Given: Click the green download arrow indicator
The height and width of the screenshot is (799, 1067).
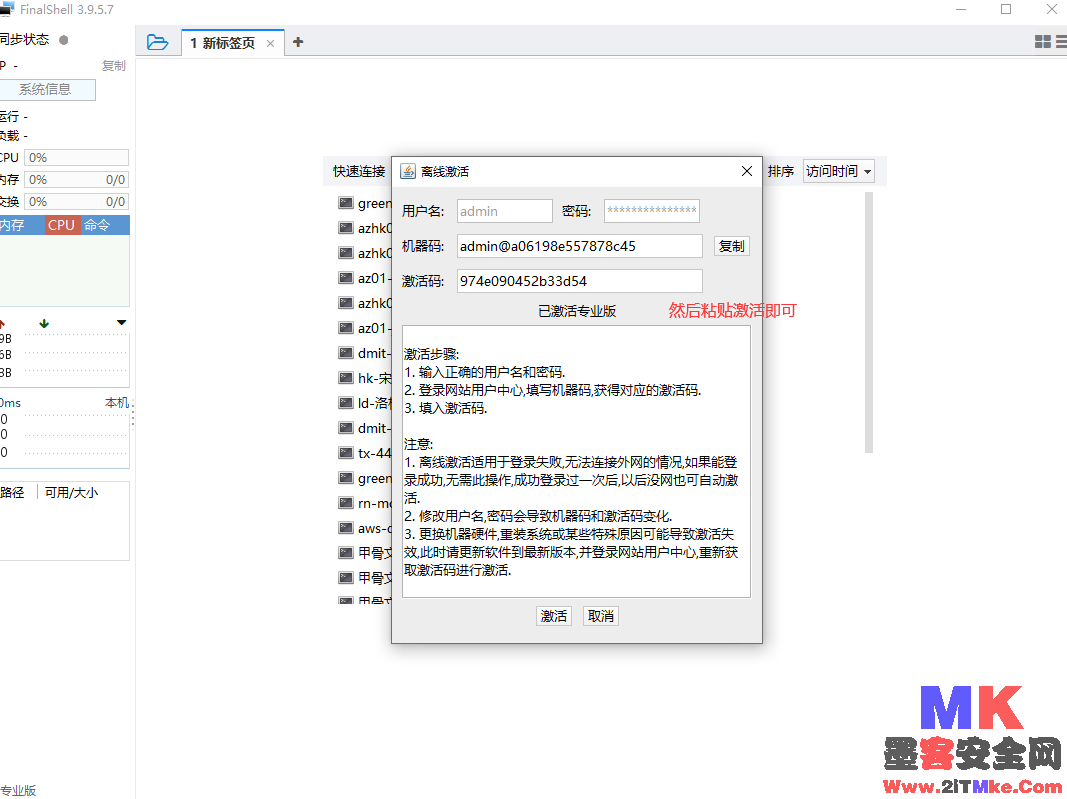Looking at the screenshot, I should (44, 323).
